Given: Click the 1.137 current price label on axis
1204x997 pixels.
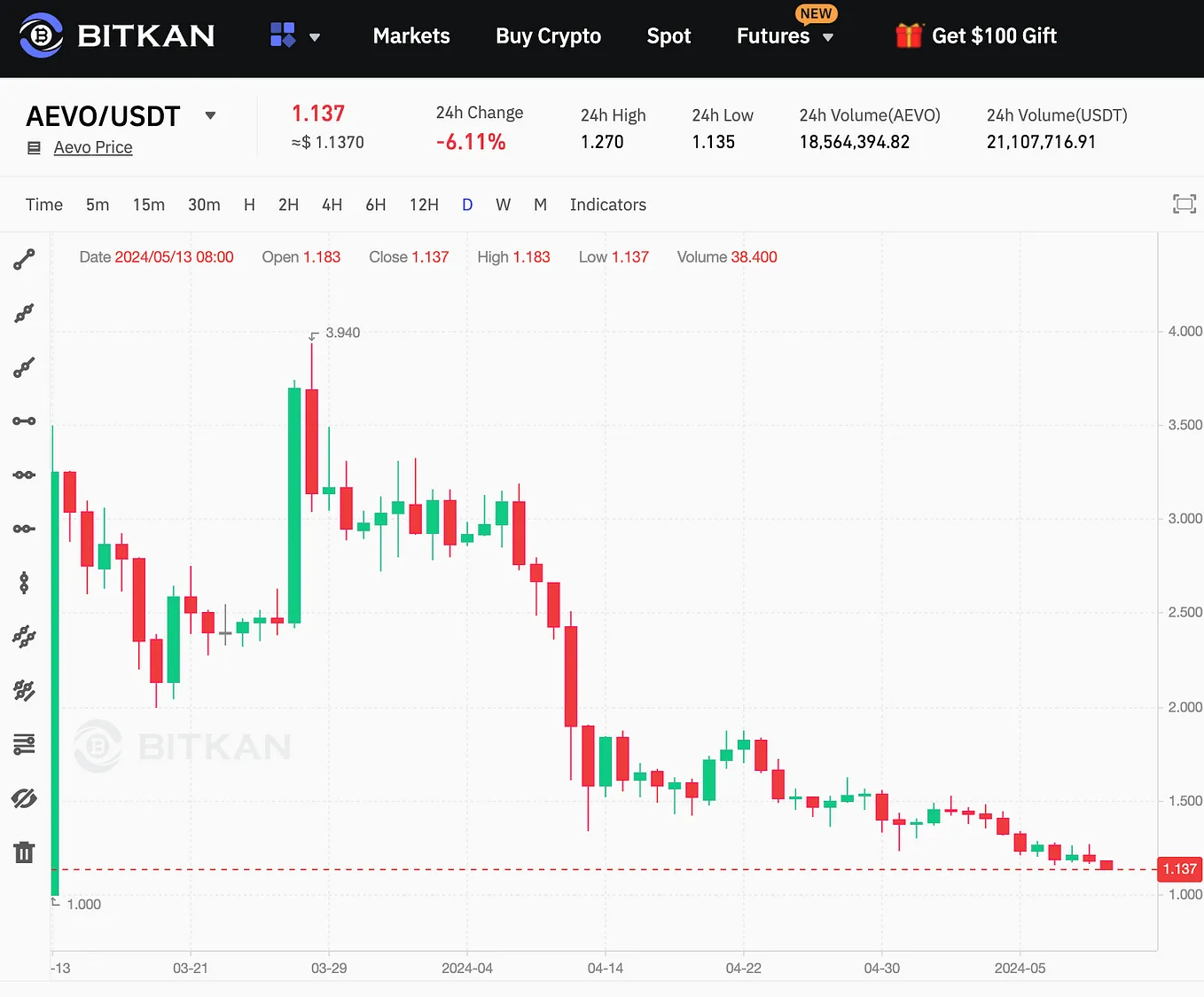Looking at the screenshot, I should click(x=1180, y=869).
